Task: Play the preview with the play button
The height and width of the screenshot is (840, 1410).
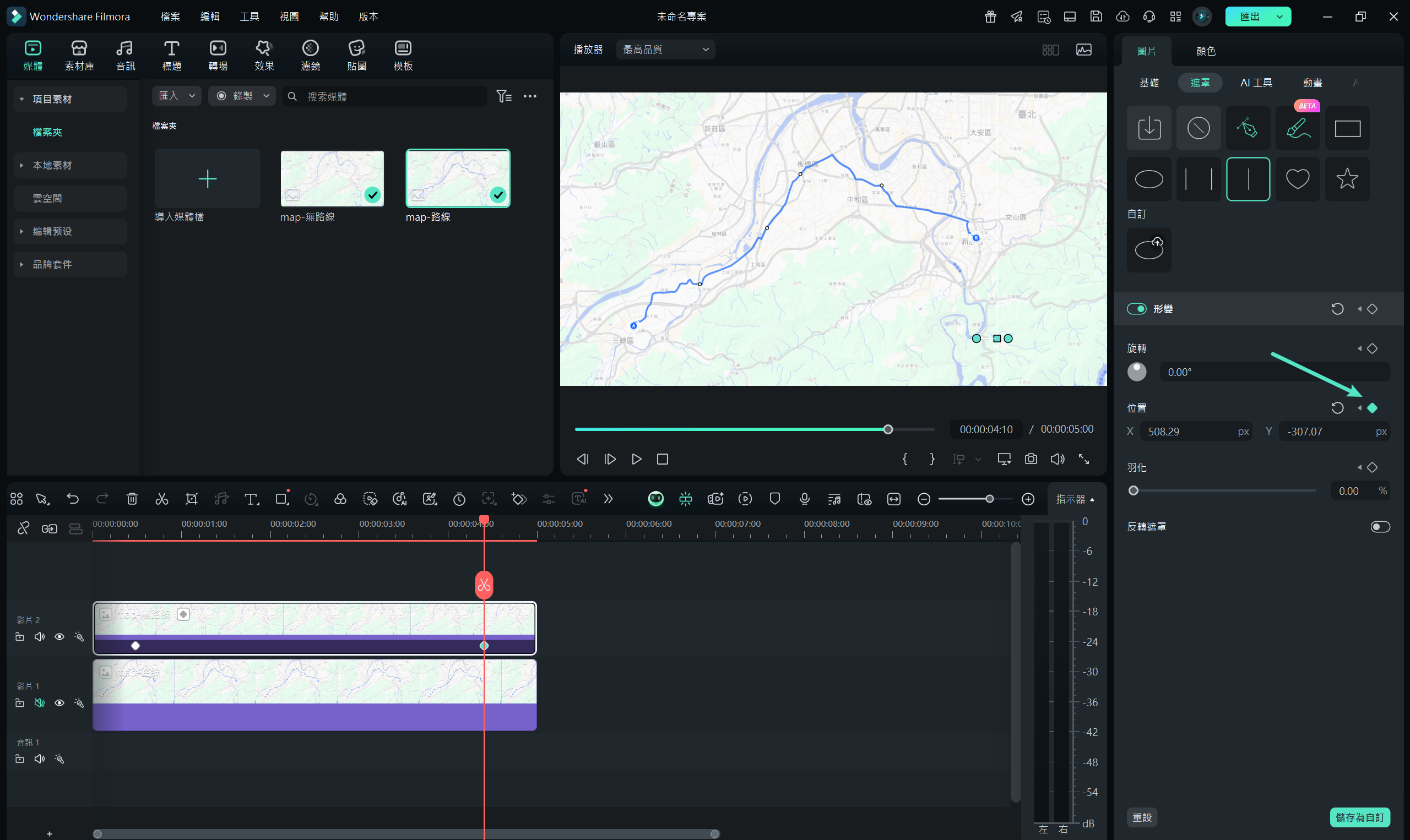Action: pyautogui.click(x=637, y=459)
